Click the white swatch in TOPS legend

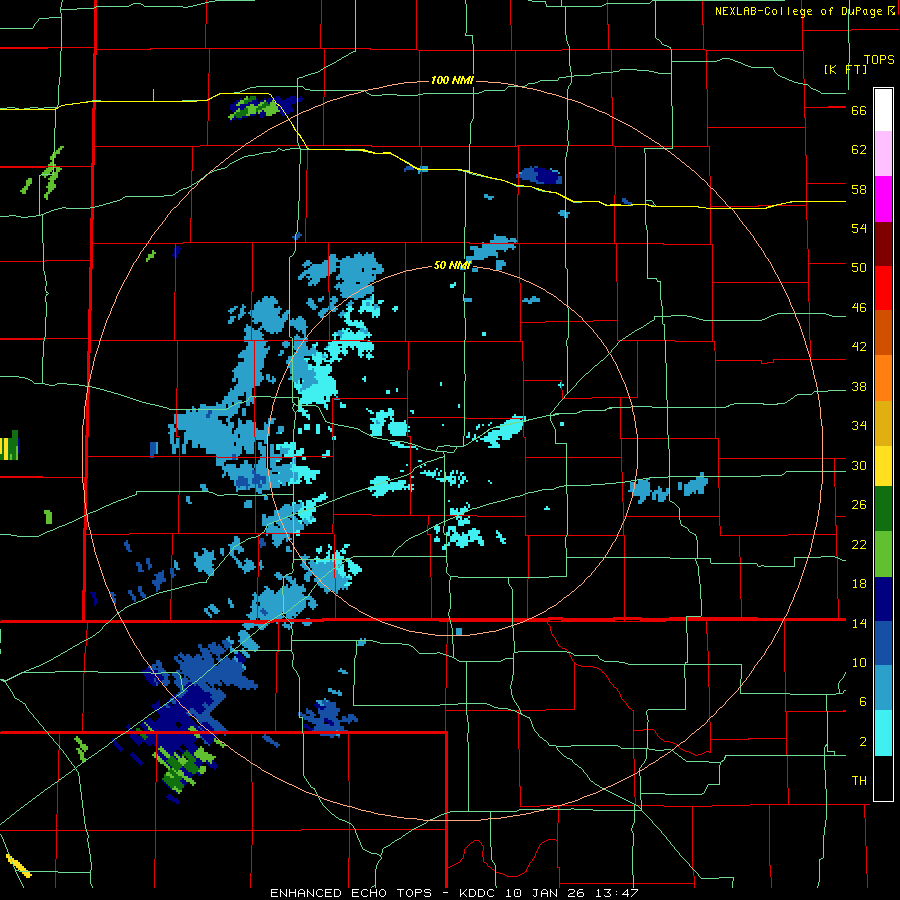(x=883, y=110)
